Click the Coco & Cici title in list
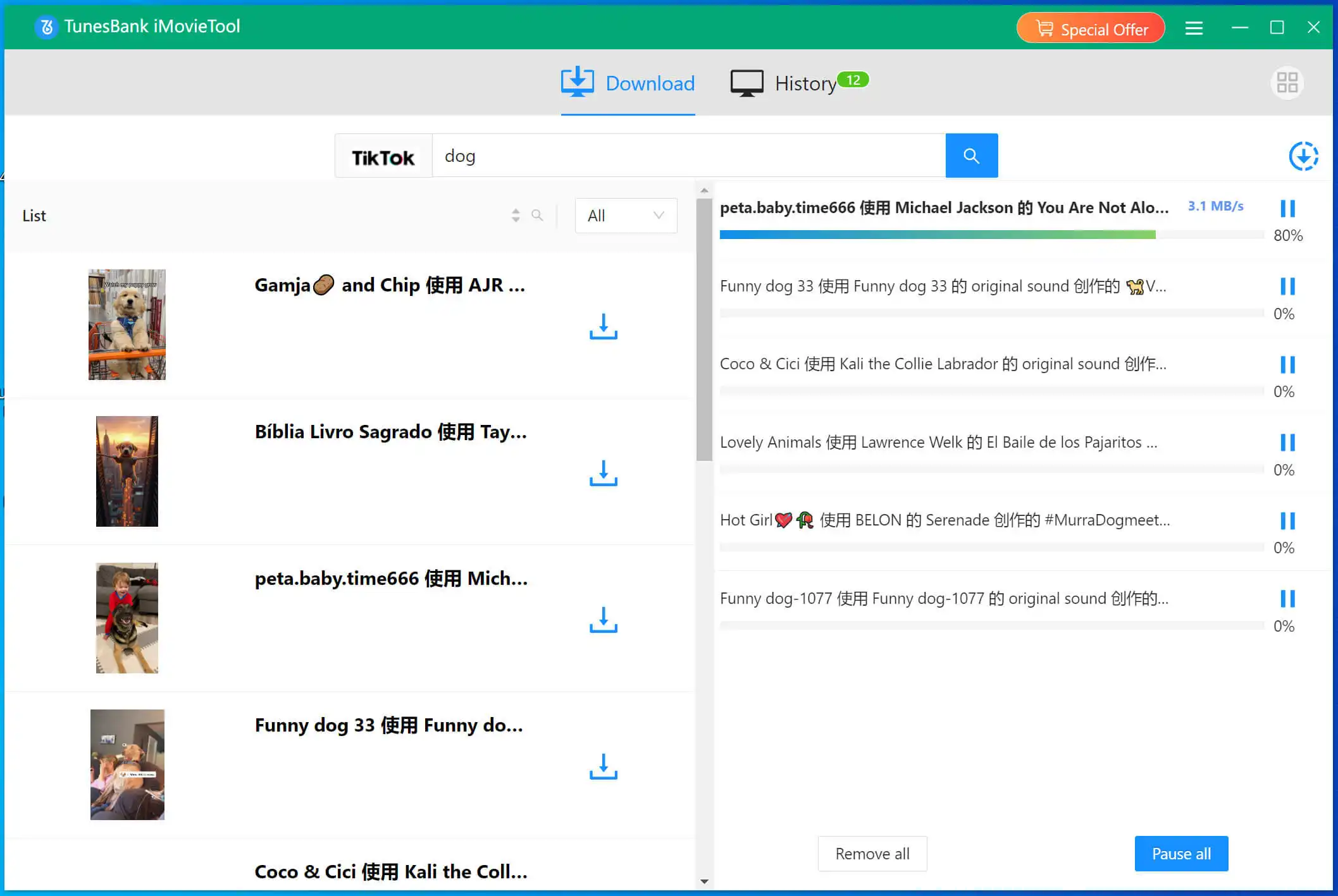Screen dimensions: 1338x896 (391, 872)
